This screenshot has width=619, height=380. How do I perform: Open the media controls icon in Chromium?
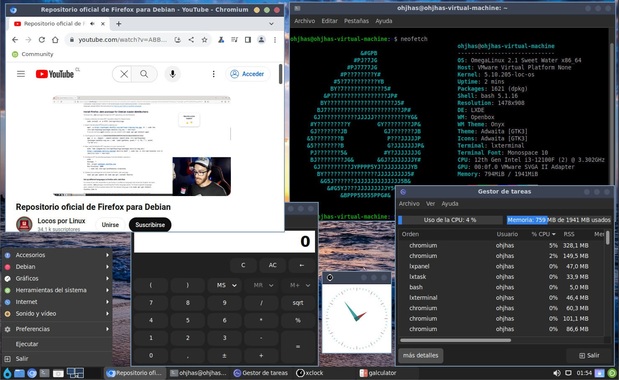coord(234,39)
